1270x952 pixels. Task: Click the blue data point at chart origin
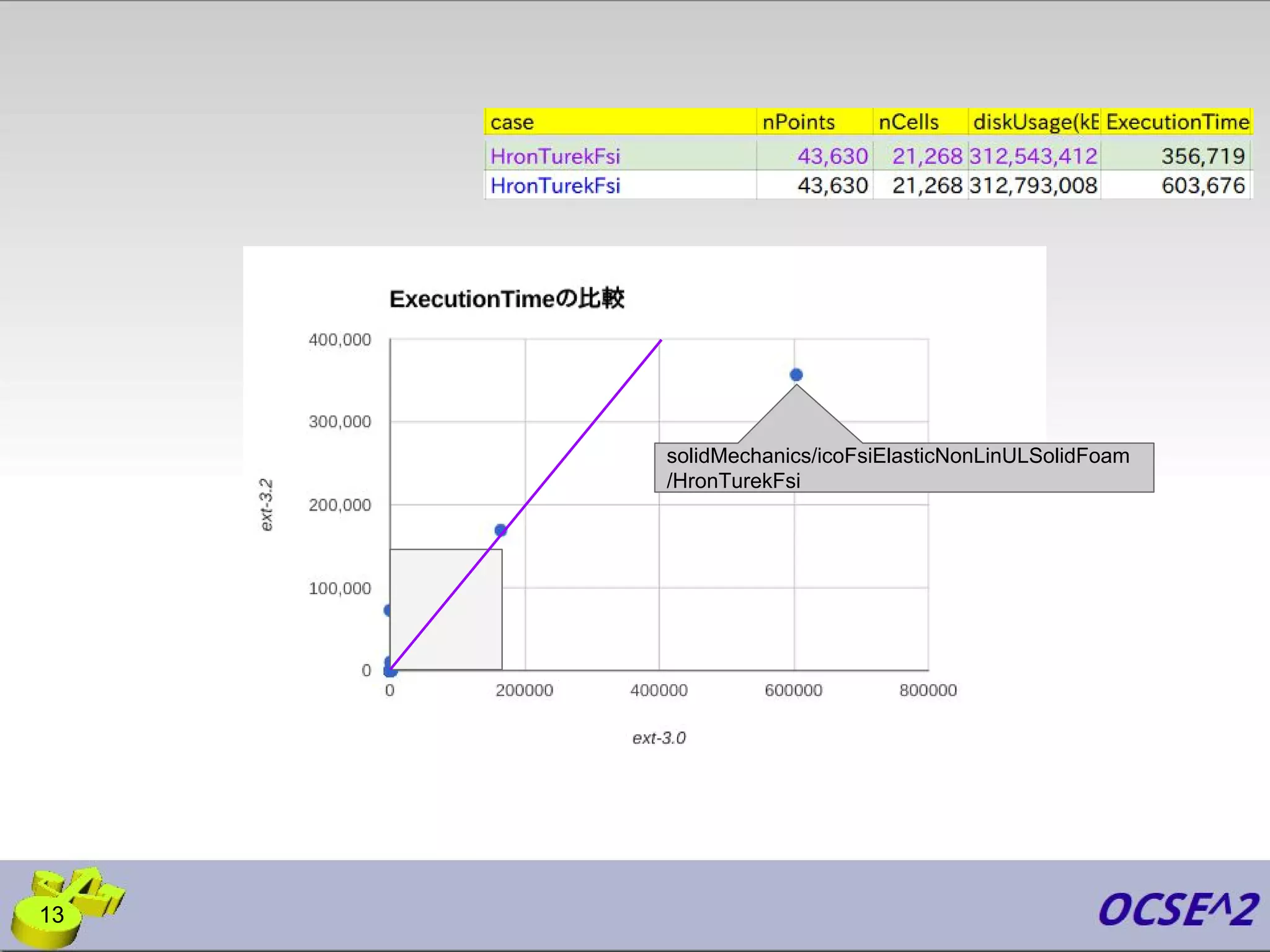tap(390, 671)
